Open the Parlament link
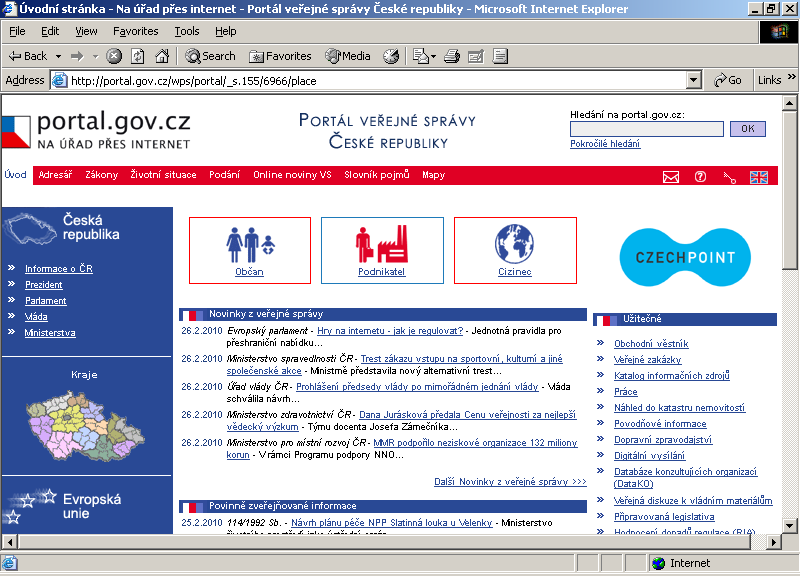Viewport: 800px width, 576px height. (46, 301)
